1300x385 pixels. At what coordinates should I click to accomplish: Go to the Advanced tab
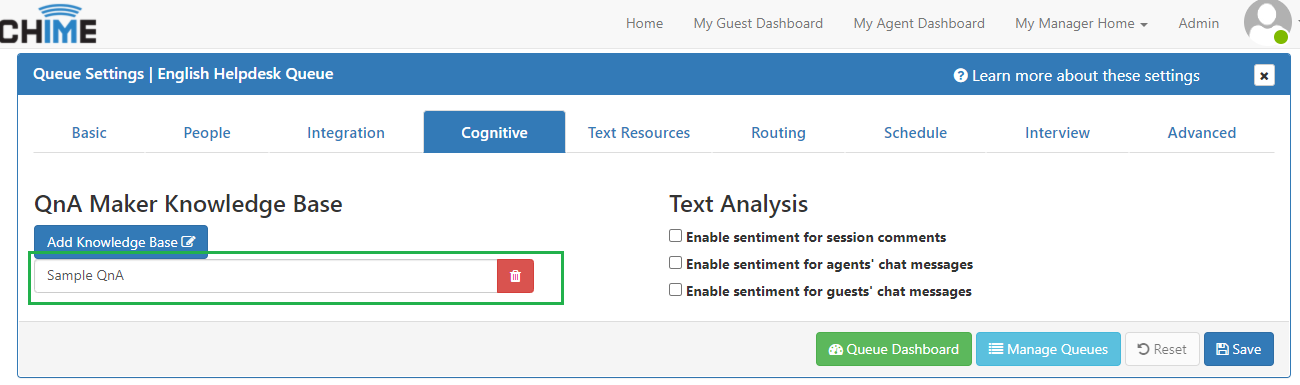(x=1202, y=132)
